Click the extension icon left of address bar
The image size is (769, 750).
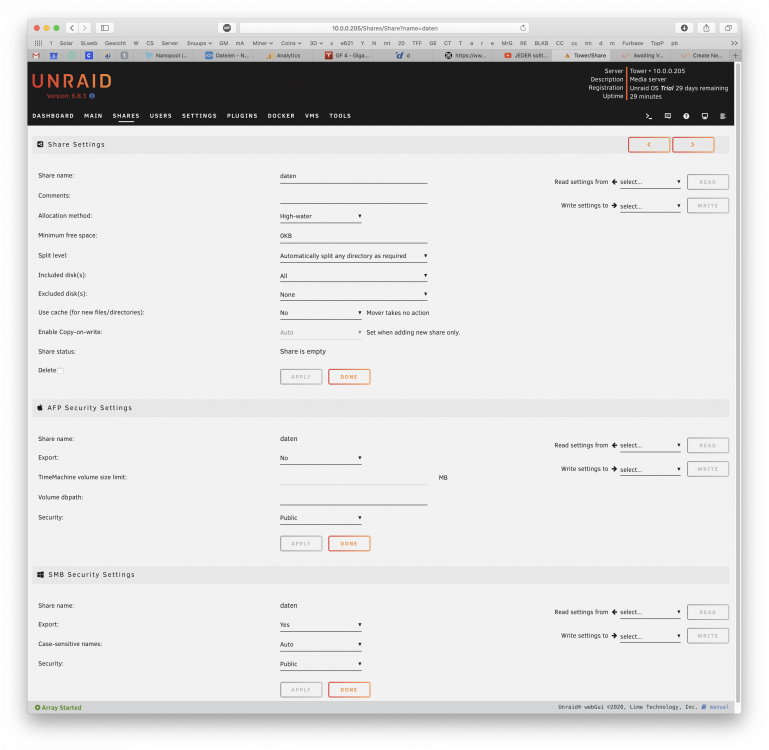tap(227, 28)
